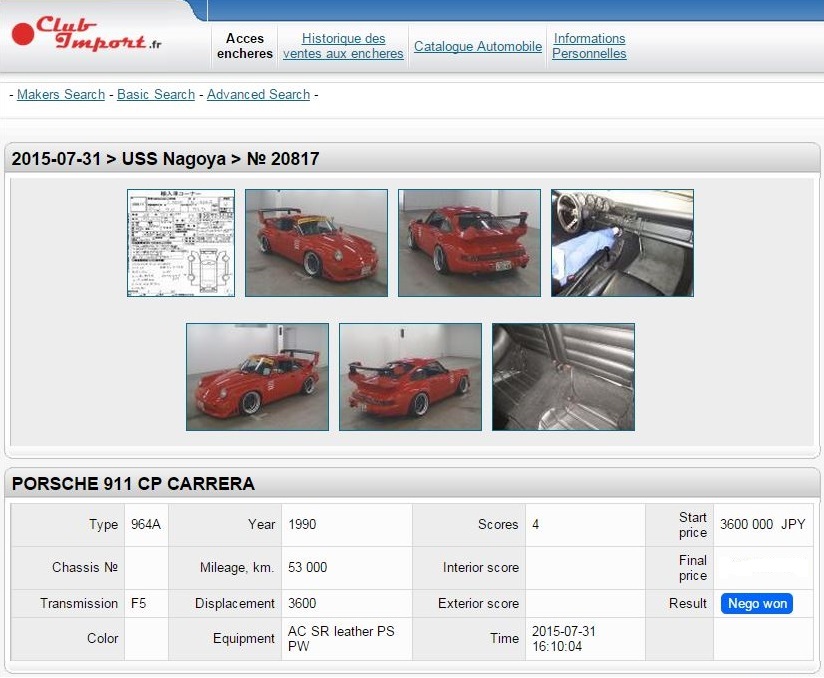
Task: Open the Basic Search link
Action: tap(156, 94)
